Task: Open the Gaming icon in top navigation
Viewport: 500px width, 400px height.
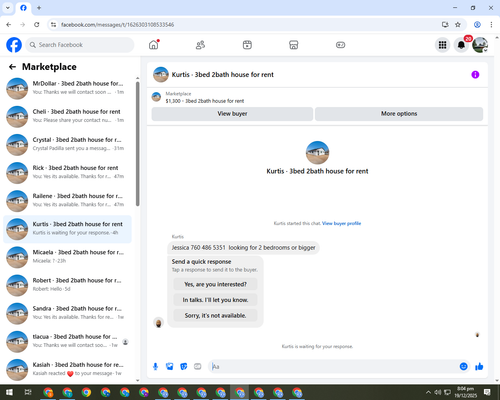Action: [340, 45]
